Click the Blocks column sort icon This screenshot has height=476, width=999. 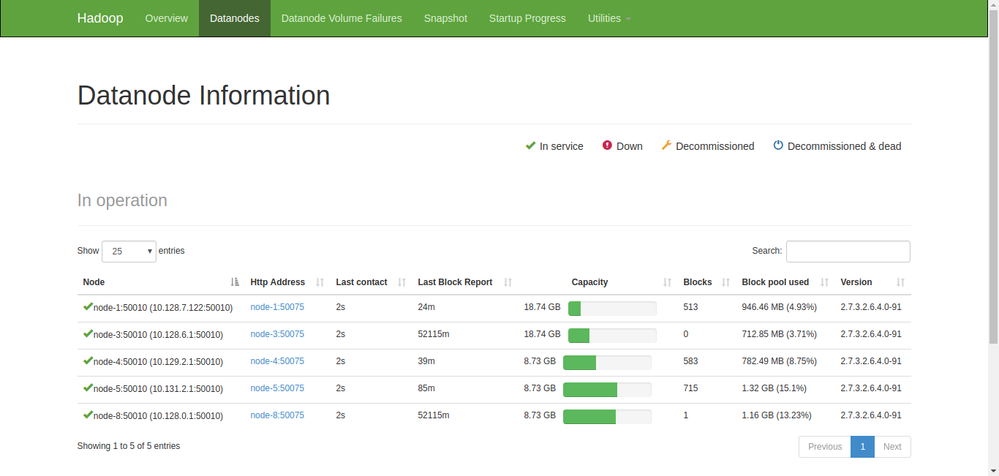tap(726, 283)
